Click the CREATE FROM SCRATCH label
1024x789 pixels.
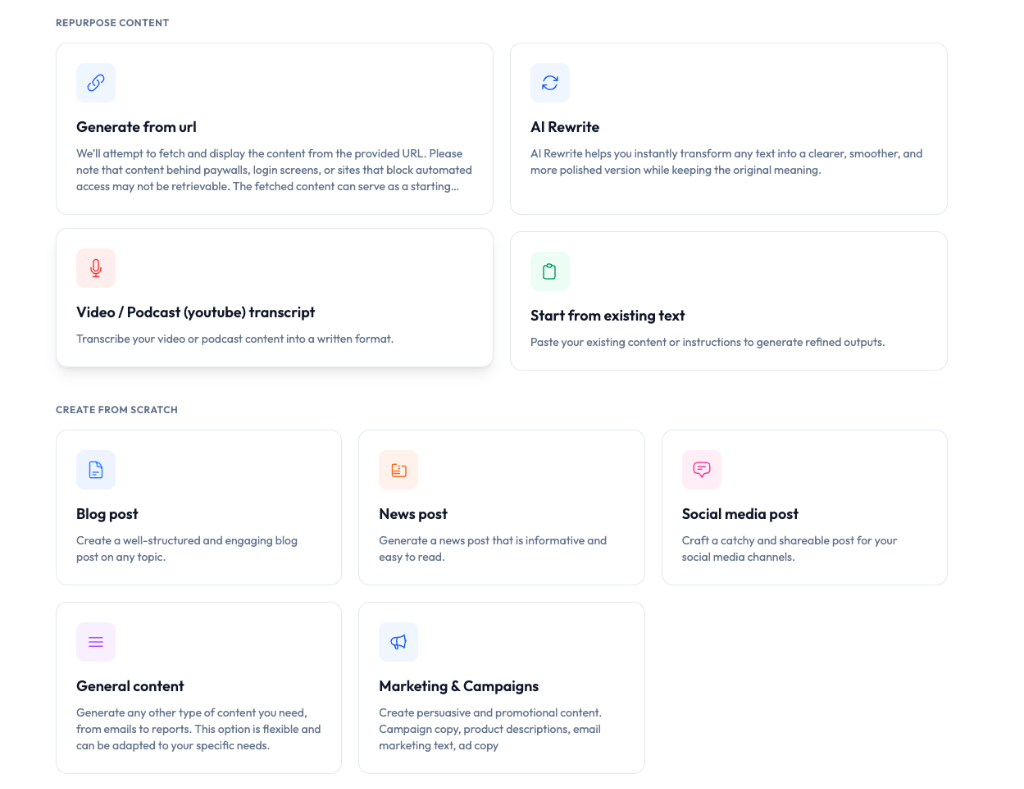118,409
